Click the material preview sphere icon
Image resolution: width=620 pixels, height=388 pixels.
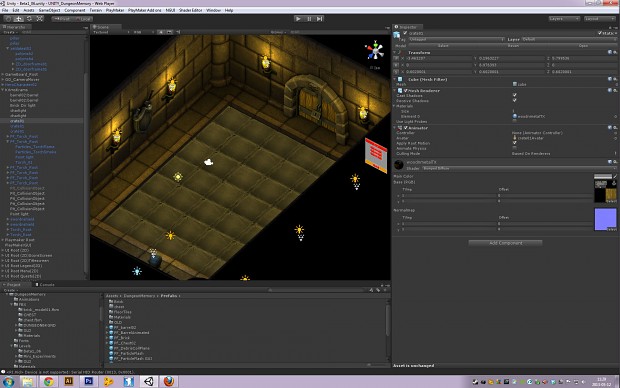click(399, 164)
